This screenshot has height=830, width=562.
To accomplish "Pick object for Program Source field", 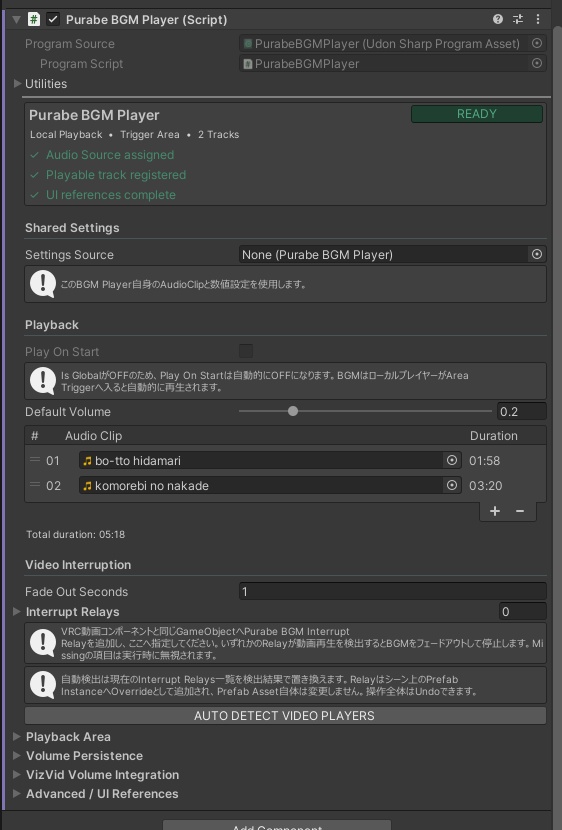I will [537, 43].
